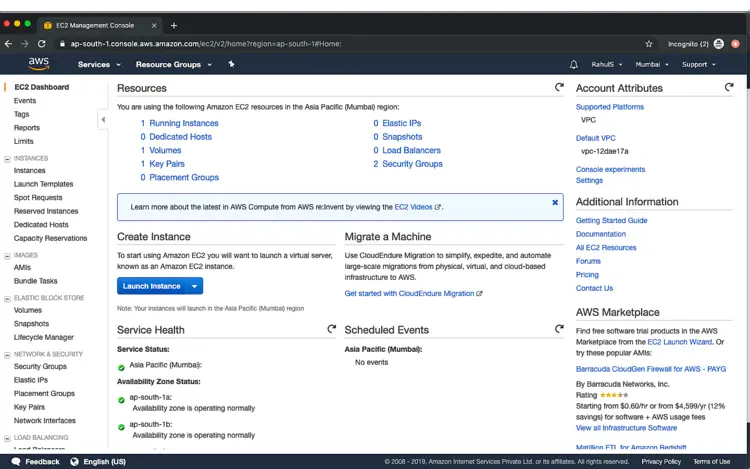Open the Mumbai region dropdown
This screenshot has width=750, height=469.
[652, 65]
